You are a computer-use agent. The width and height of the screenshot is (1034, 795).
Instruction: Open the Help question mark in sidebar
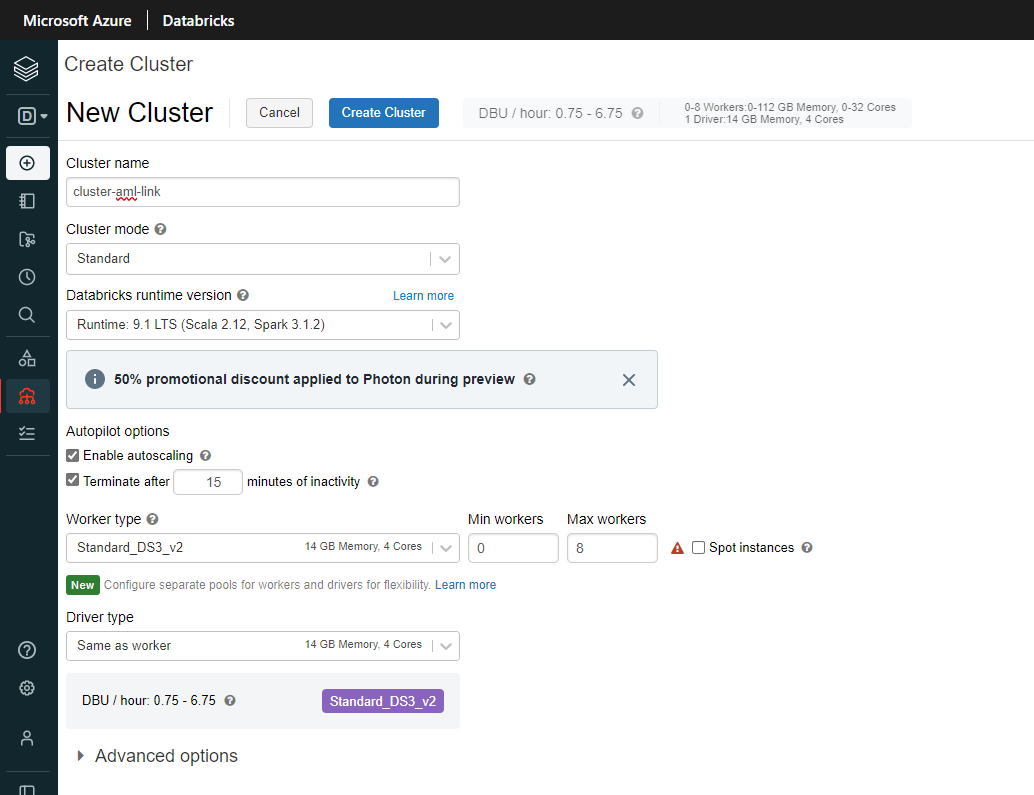point(27,650)
